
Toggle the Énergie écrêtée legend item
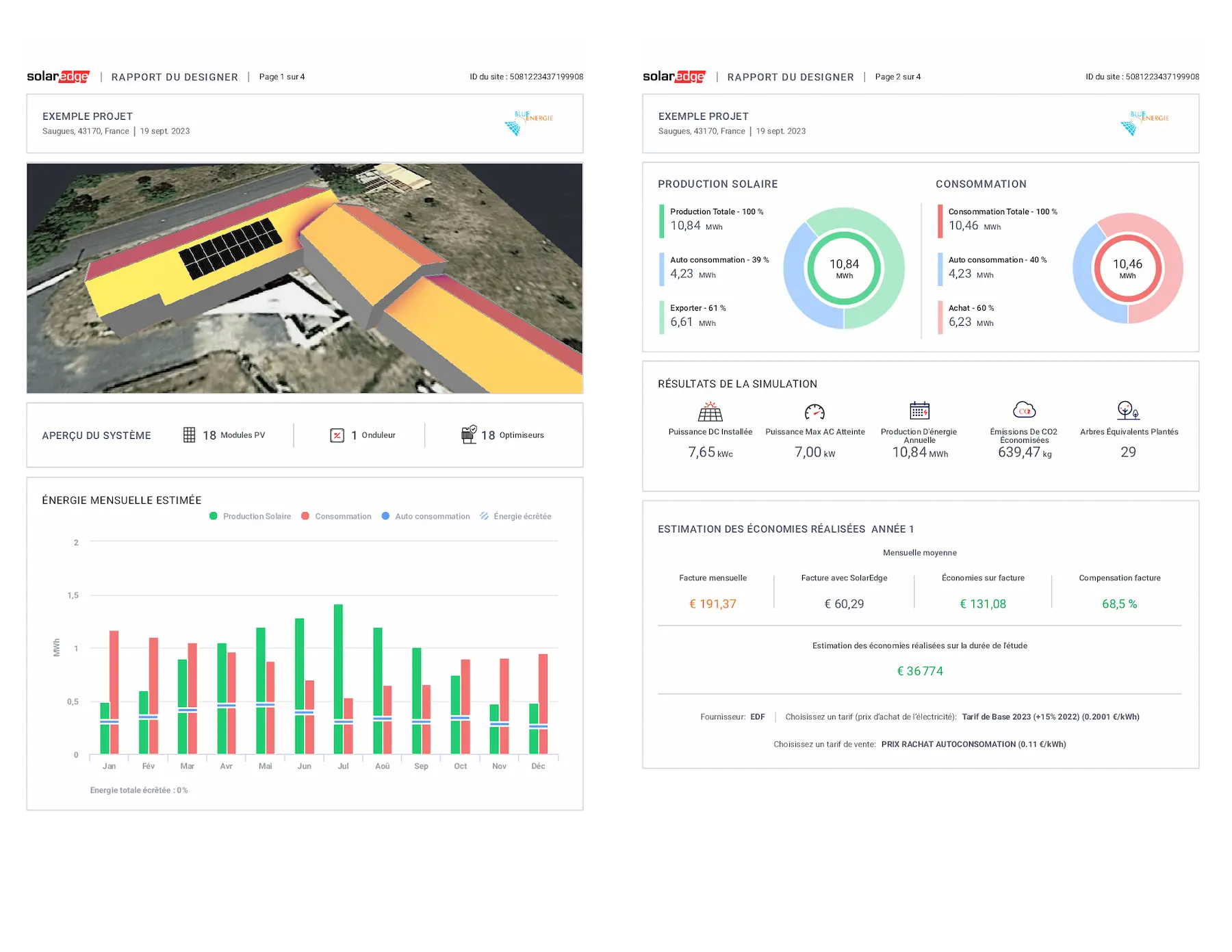click(x=515, y=516)
